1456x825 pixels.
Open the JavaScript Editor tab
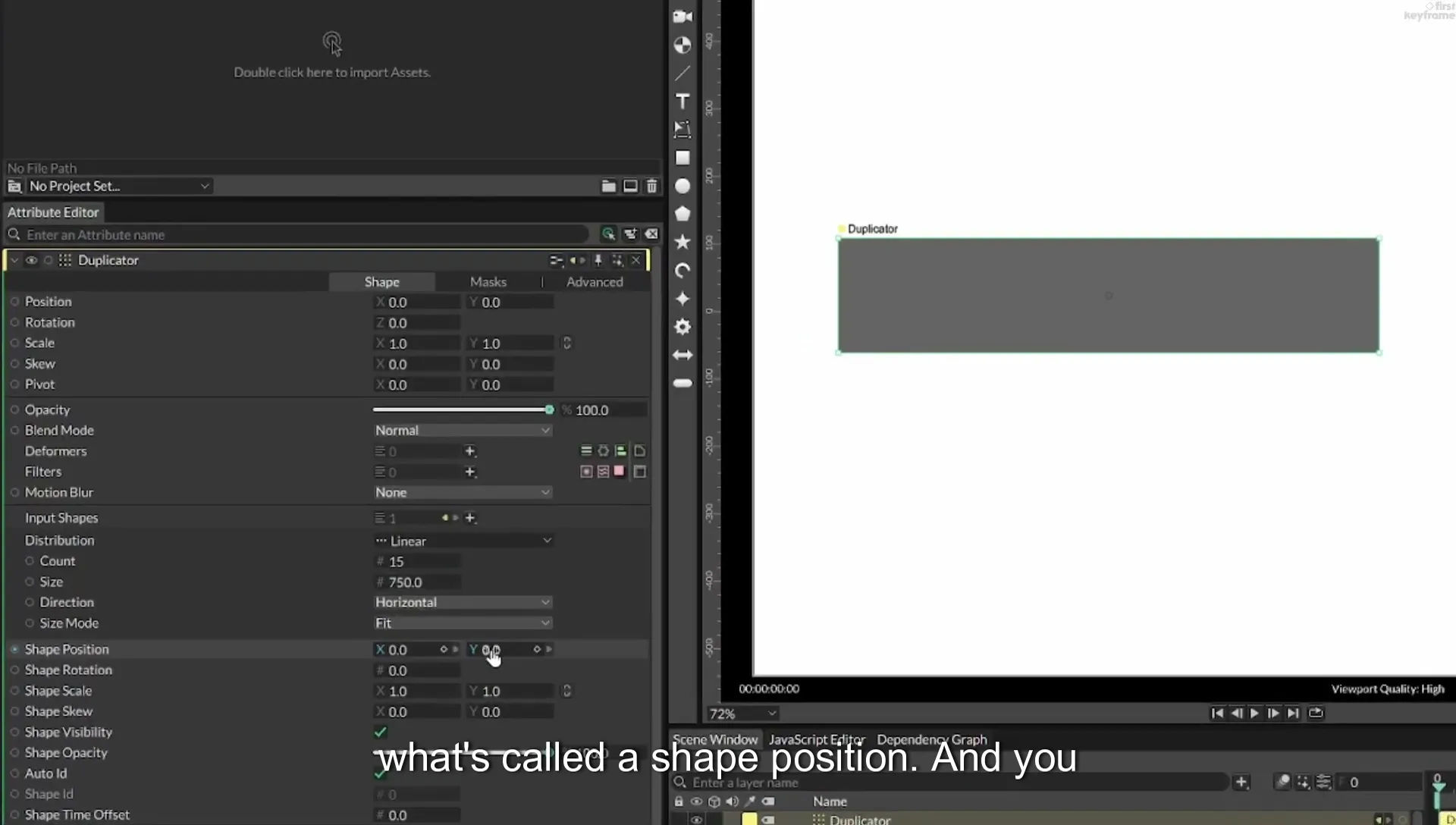click(817, 739)
